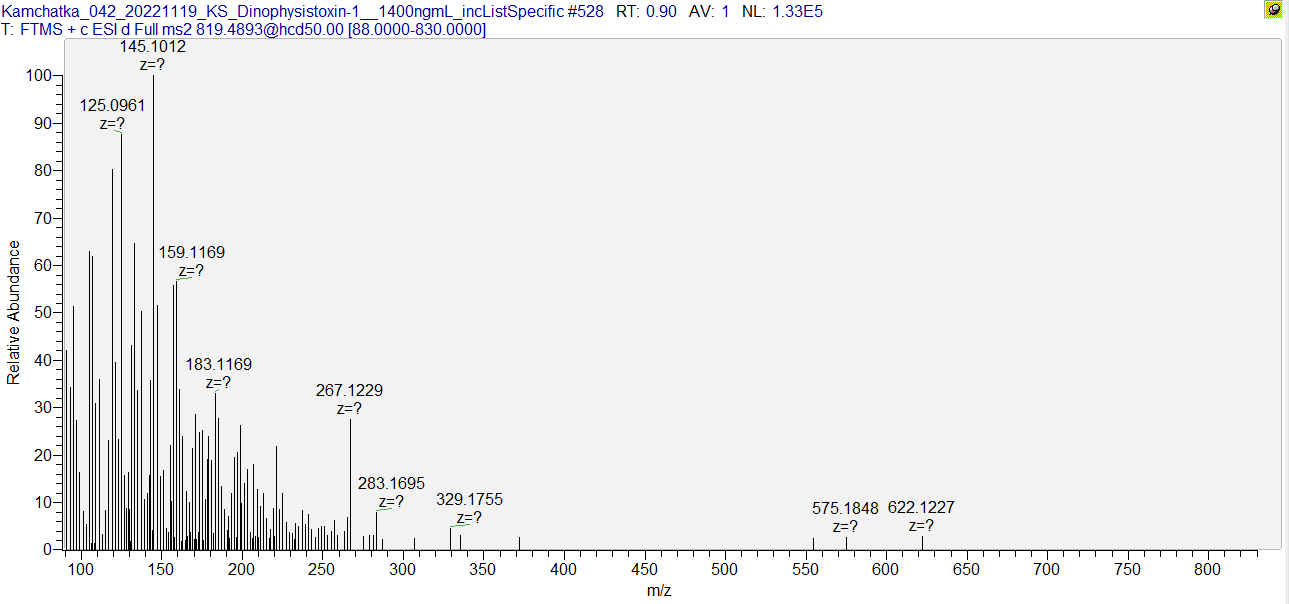Select the 329.1755 peak annotation
This screenshot has width=1289, height=604.
tap(469, 500)
